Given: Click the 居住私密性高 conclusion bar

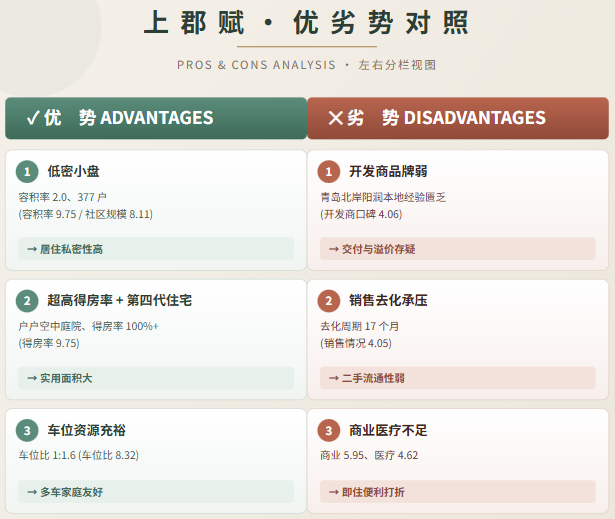Looking at the screenshot, I should click(156, 249).
